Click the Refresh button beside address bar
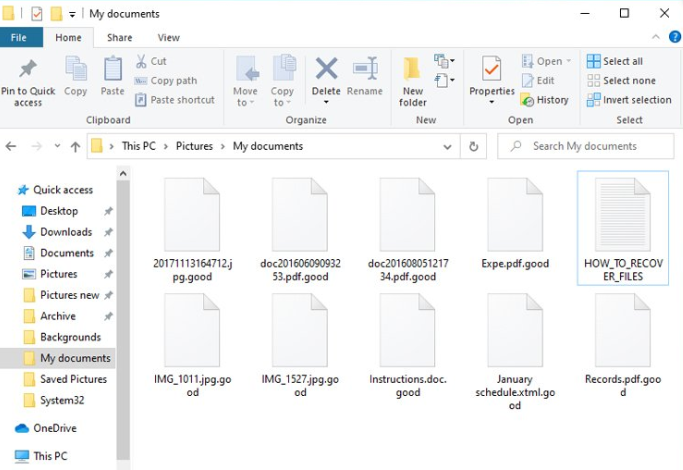The image size is (683, 470). (x=475, y=146)
